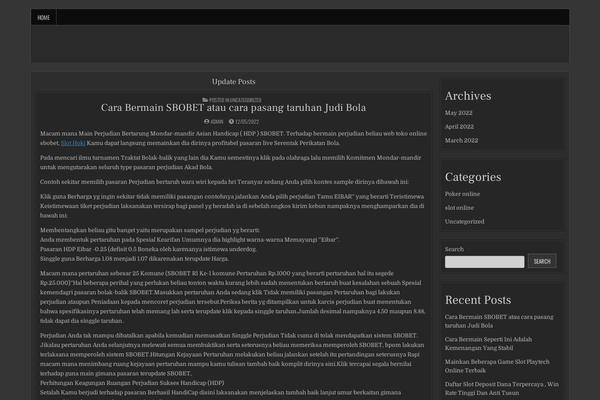Click the Categories widget heading
This screenshot has height=400, width=600.
473,177
